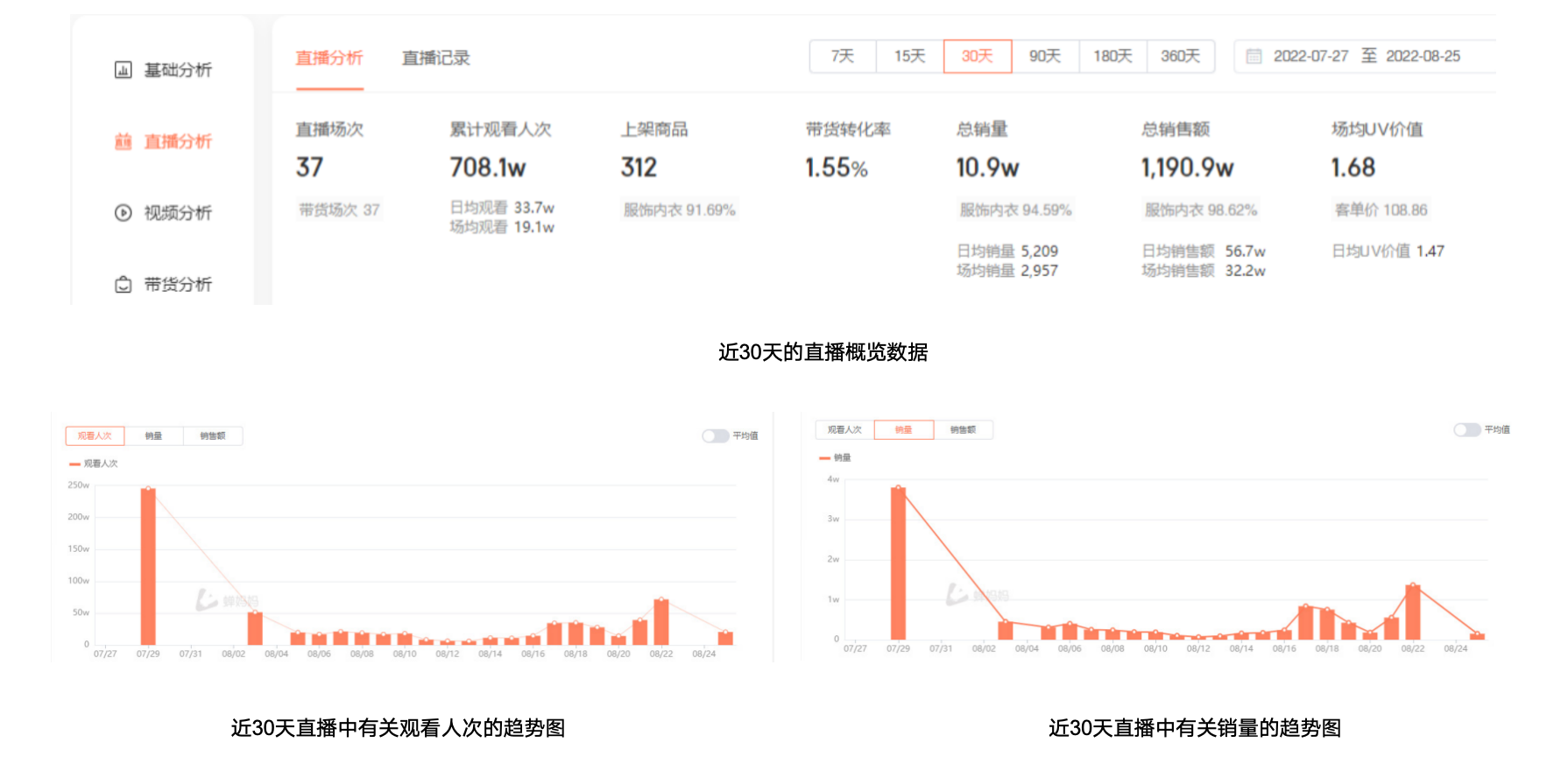This screenshot has height=778, width=1568.
Task: Click the 销量 legend marker in right chart
Action: pos(824,458)
